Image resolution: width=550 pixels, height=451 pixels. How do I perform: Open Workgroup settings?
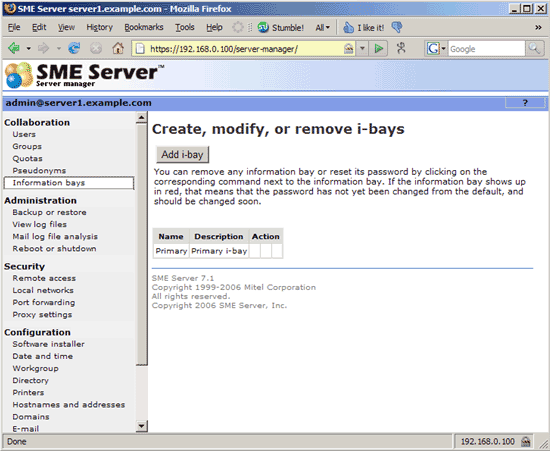tap(35, 368)
